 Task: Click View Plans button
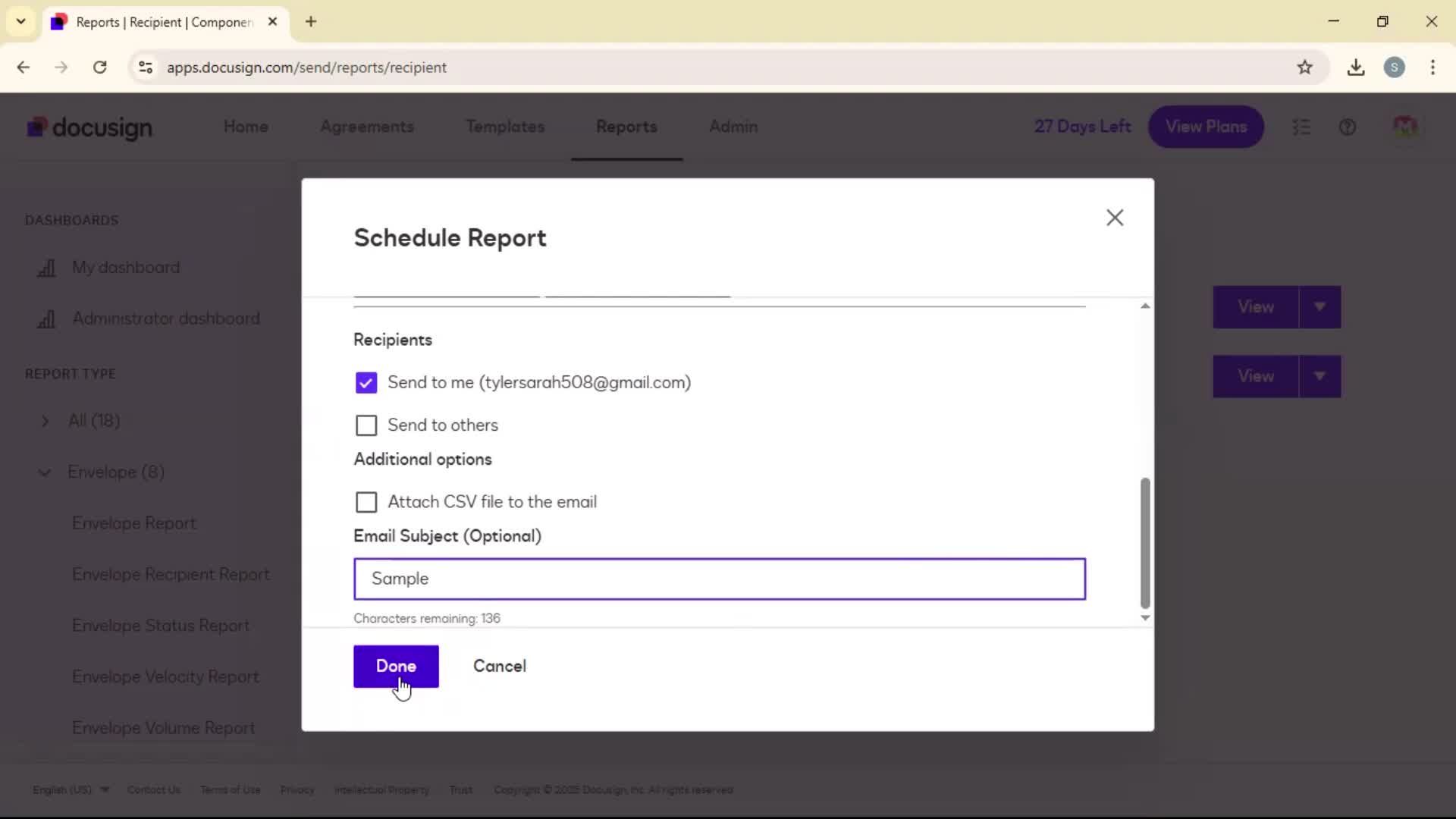tap(1206, 127)
